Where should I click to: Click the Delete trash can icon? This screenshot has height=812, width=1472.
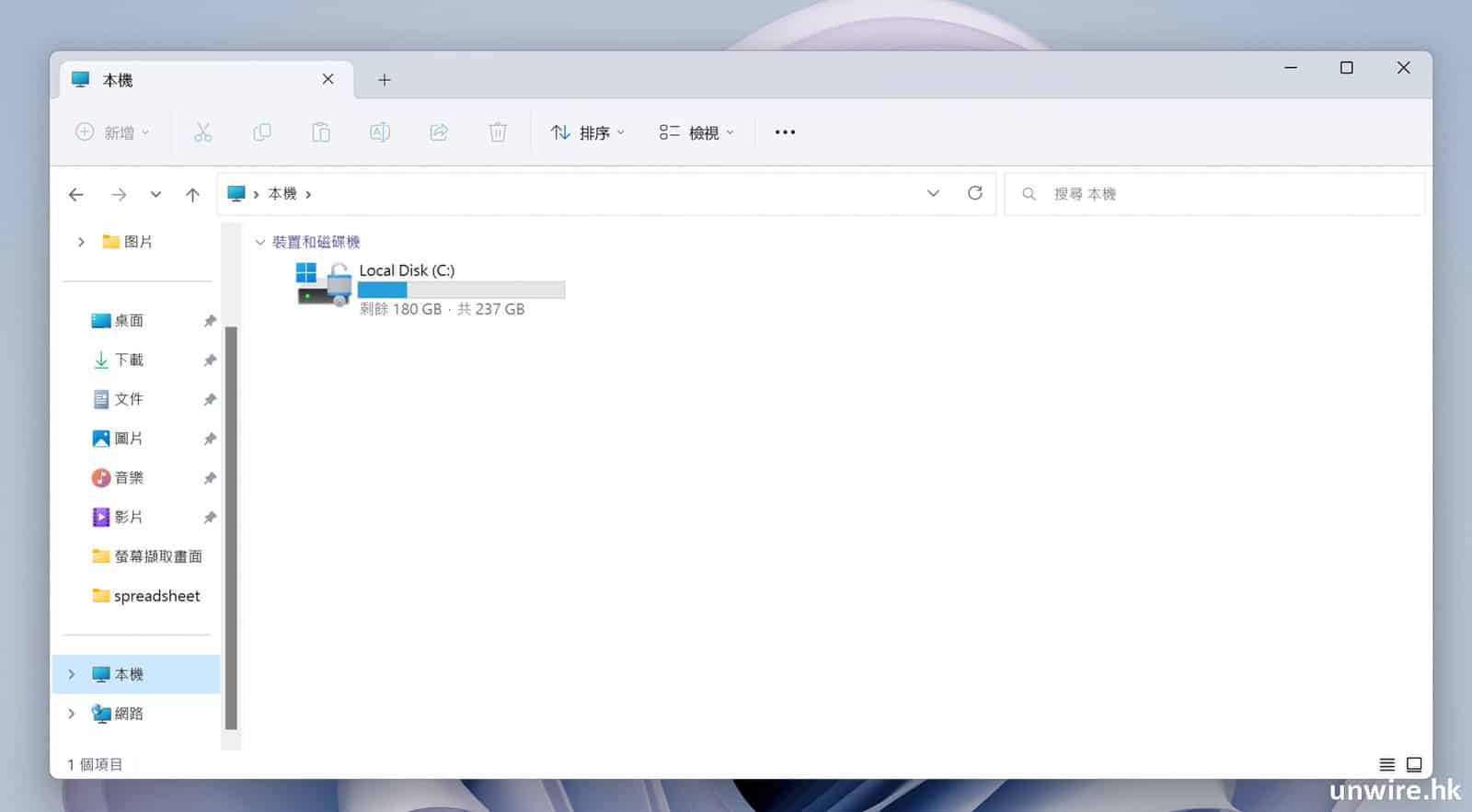[x=498, y=132]
